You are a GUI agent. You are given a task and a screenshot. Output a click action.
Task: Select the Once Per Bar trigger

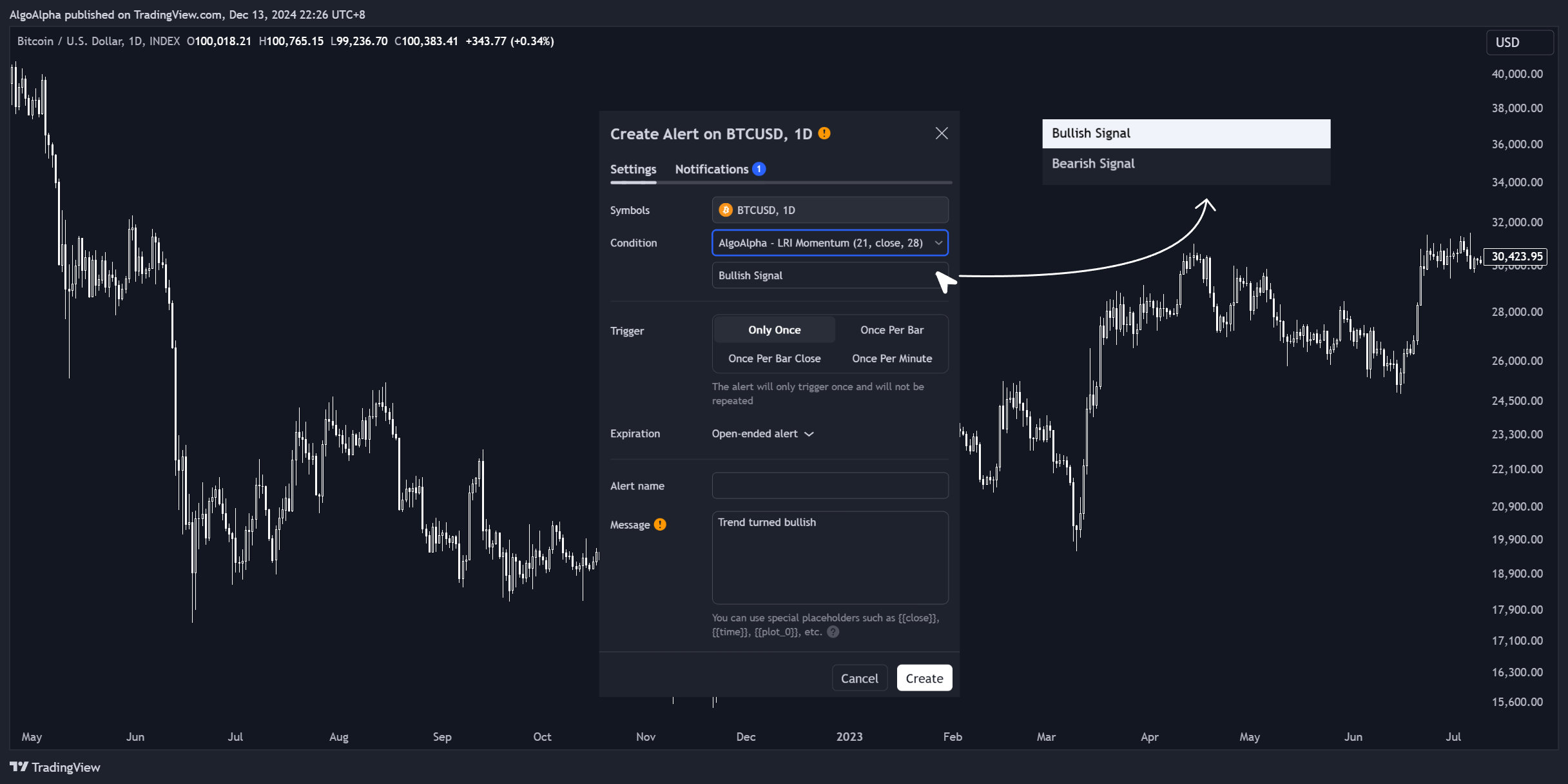[x=892, y=329]
